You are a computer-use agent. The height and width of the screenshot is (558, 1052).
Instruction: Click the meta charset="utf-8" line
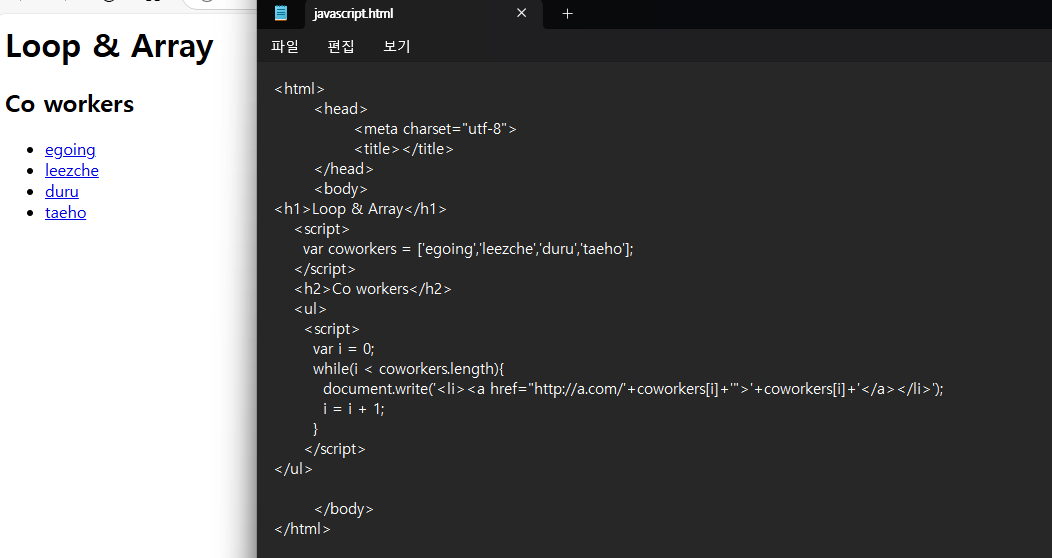tap(435, 129)
